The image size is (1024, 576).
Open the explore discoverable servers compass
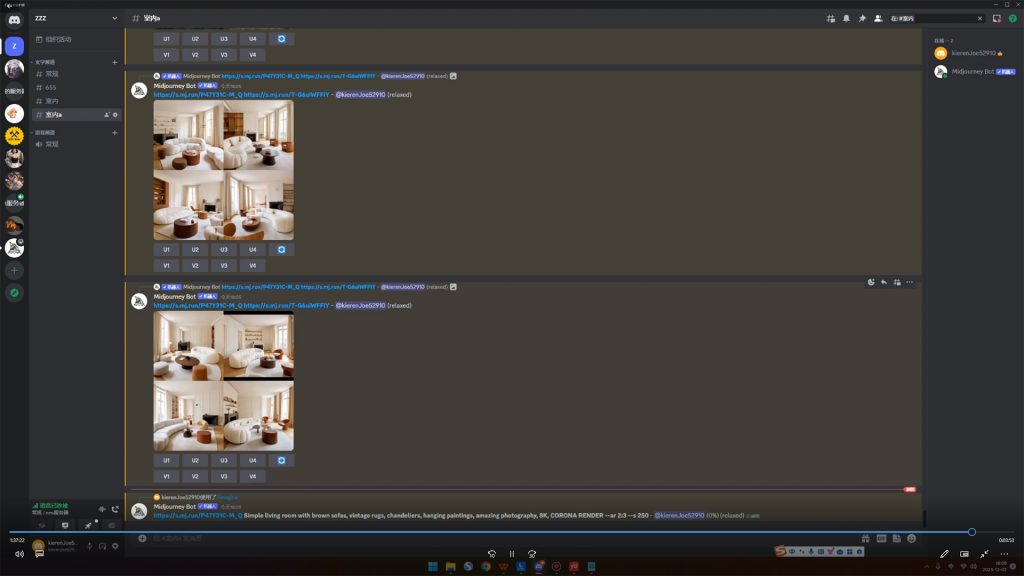[14, 293]
